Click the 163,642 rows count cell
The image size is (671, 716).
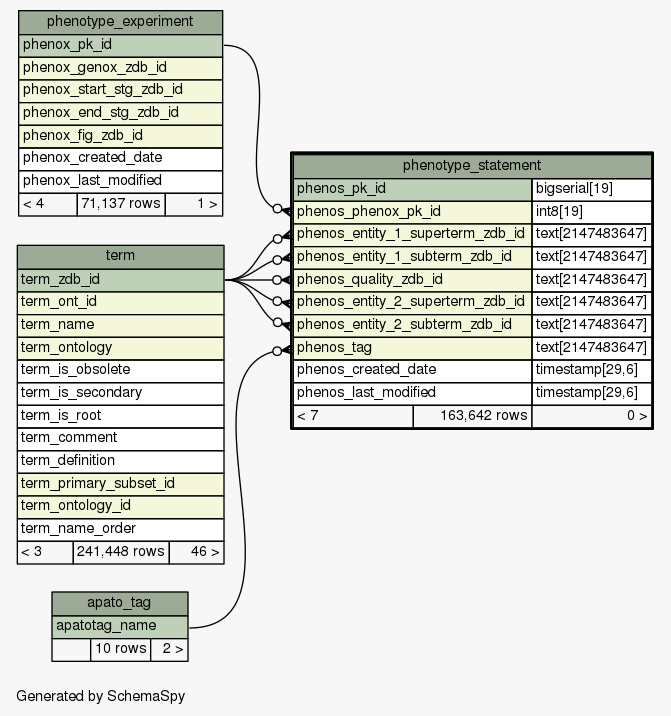pyautogui.click(x=472, y=416)
